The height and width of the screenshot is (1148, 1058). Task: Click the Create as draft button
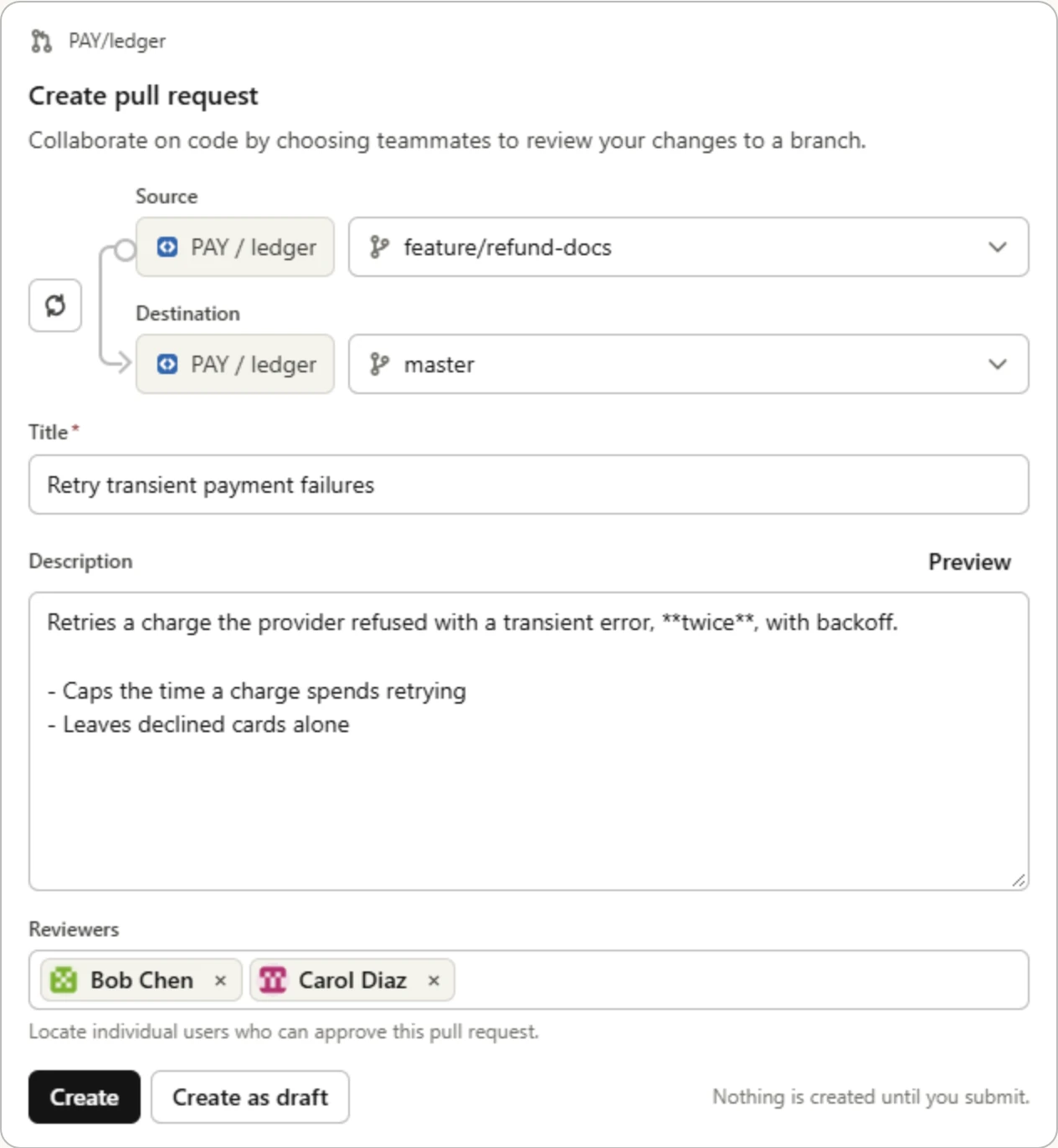[250, 1097]
